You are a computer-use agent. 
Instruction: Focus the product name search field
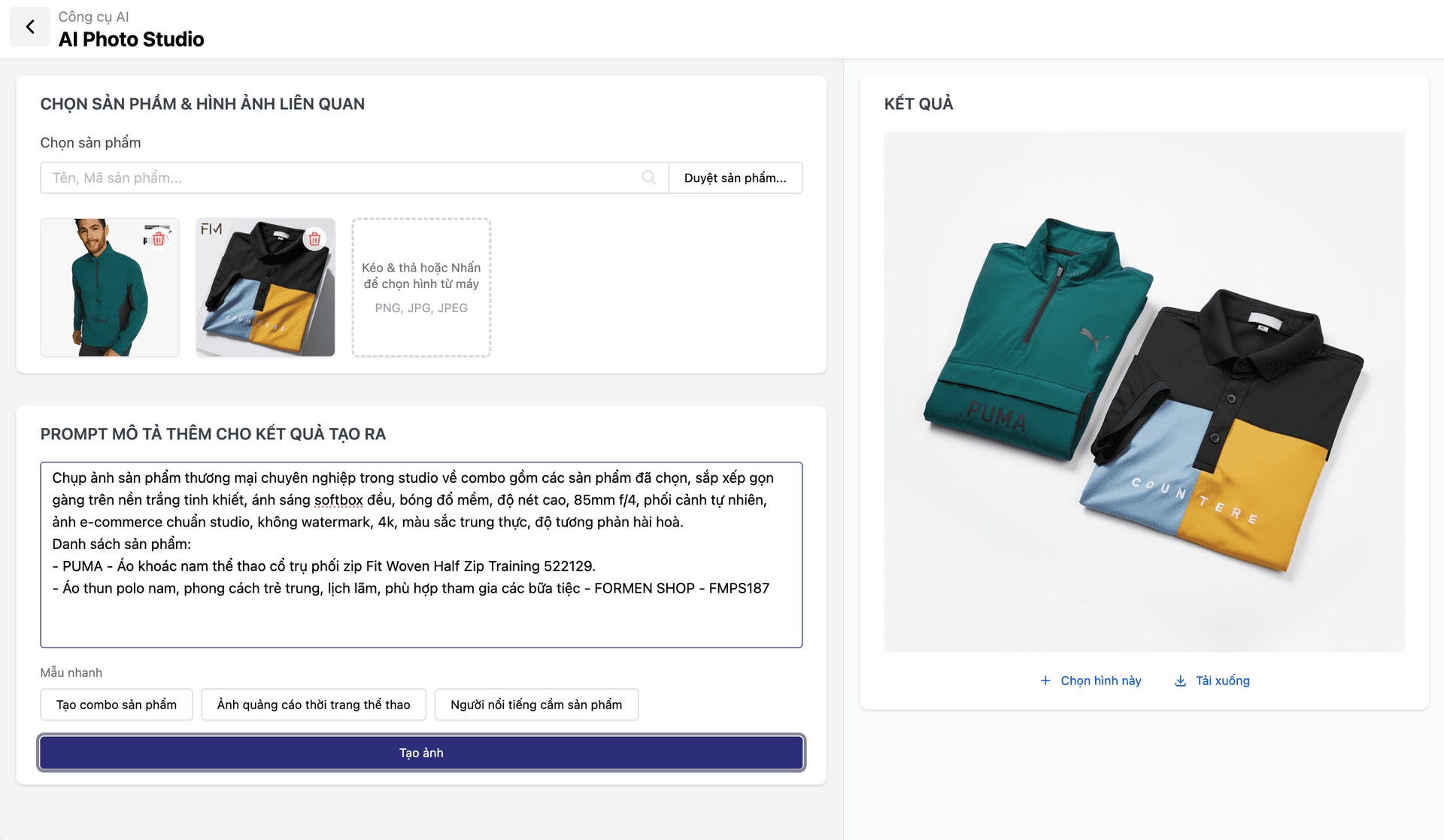point(338,177)
